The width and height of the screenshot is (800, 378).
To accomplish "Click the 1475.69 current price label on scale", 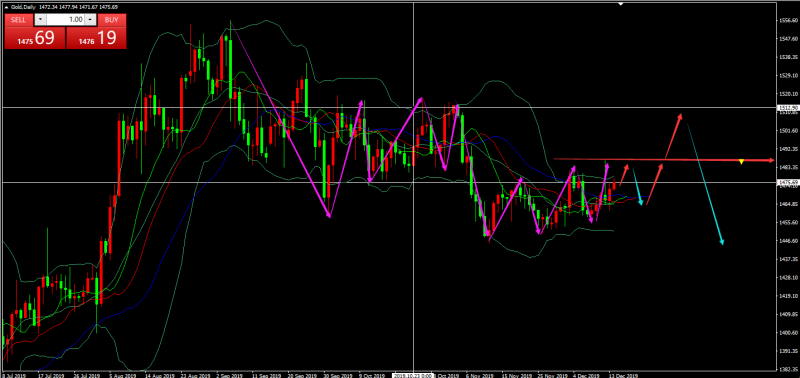I will pos(787,182).
